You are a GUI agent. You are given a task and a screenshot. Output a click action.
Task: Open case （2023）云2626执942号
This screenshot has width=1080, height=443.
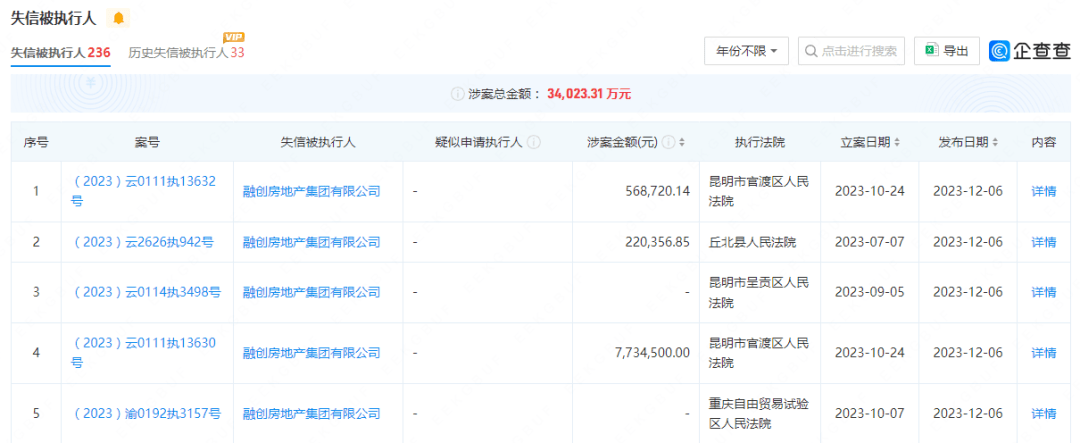144,242
